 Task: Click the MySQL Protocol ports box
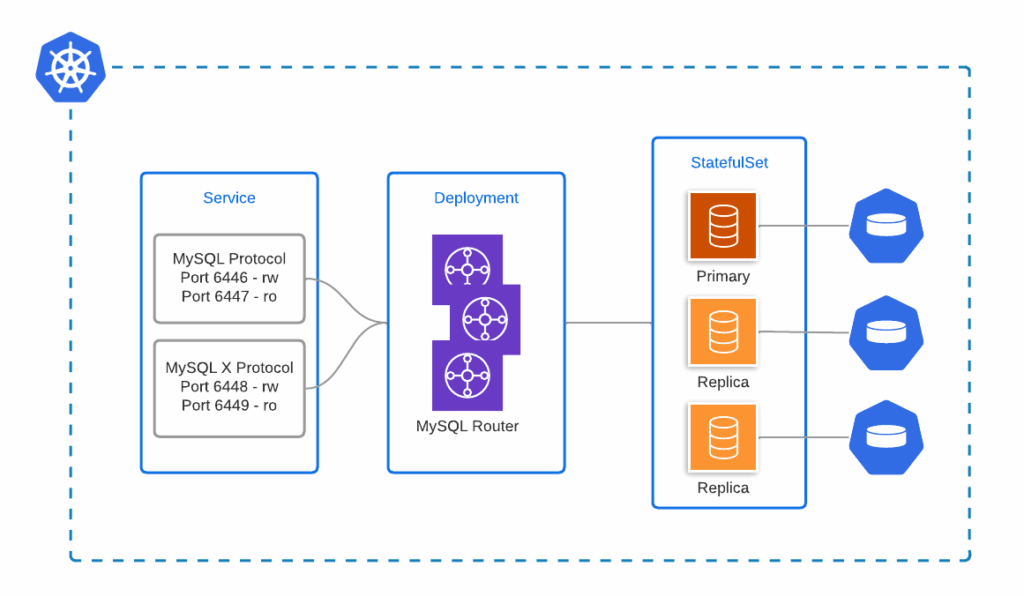pyautogui.click(x=229, y=278)
